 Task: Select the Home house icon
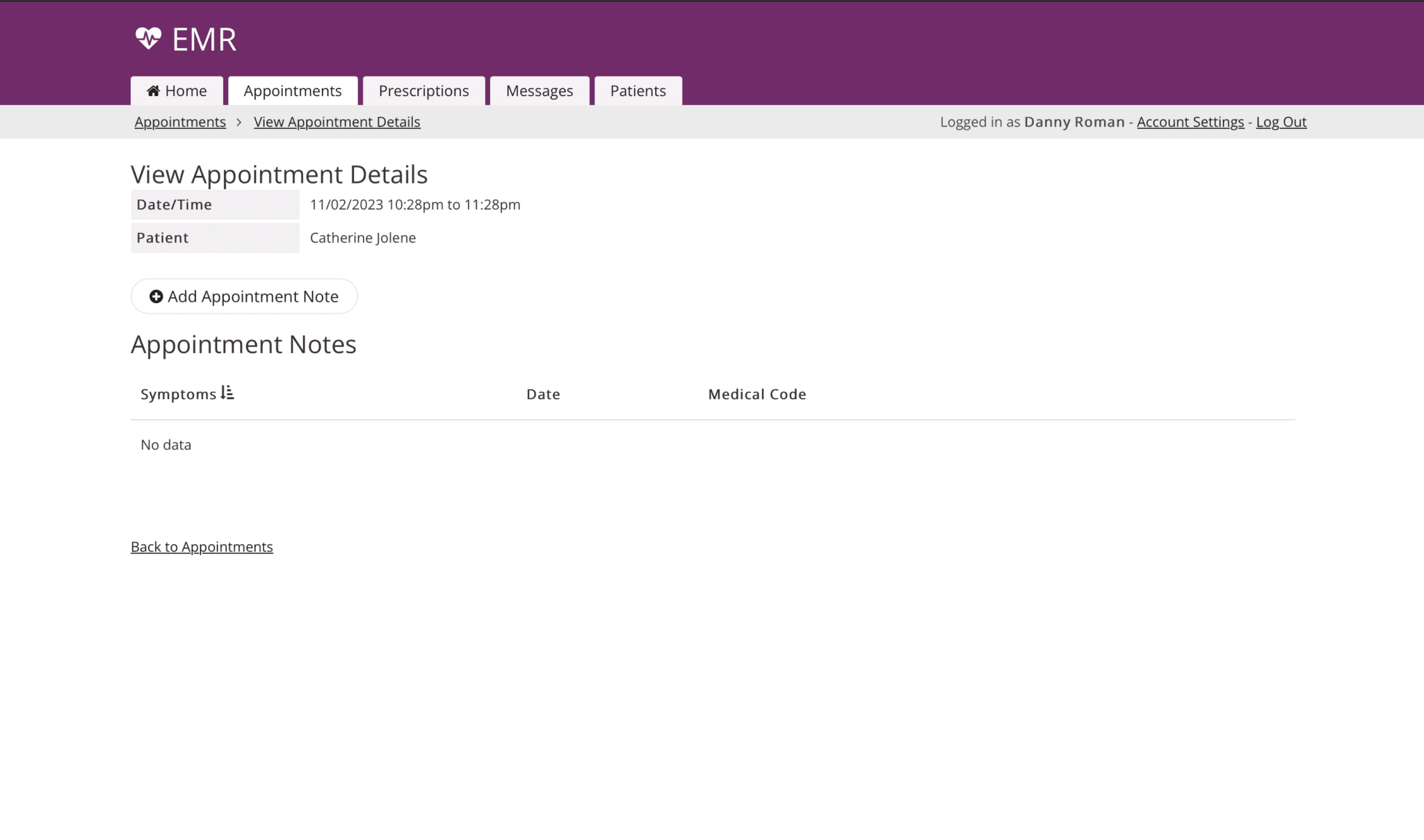(x=152, y=90)
